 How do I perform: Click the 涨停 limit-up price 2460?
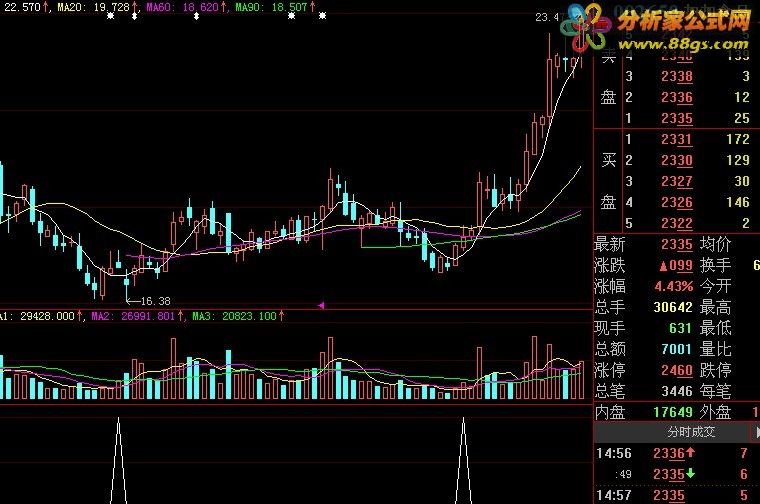pyautogui.click(x=677, y=370)
